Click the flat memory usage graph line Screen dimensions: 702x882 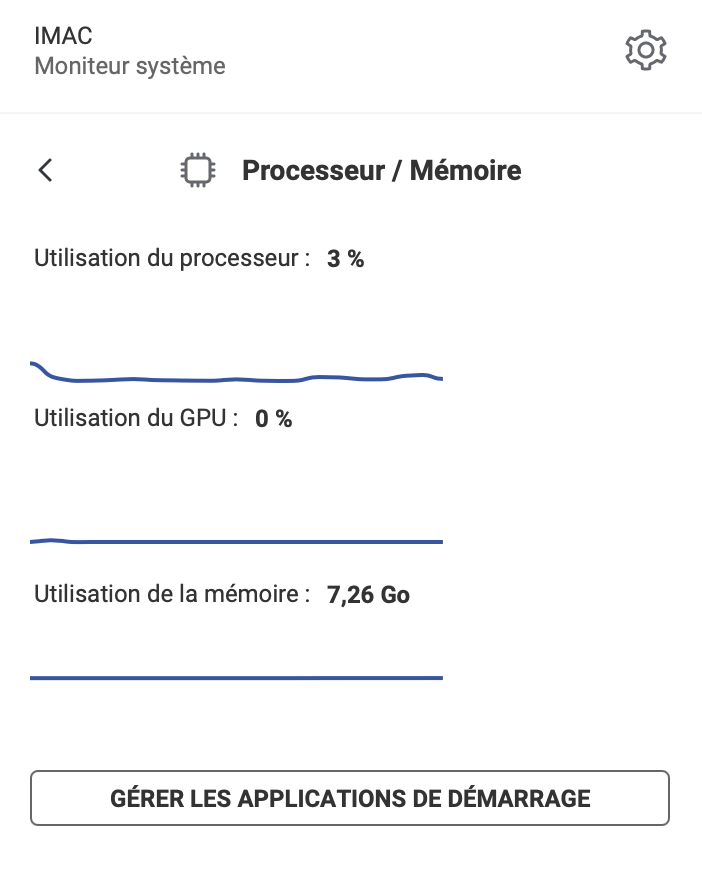[236, 678]
